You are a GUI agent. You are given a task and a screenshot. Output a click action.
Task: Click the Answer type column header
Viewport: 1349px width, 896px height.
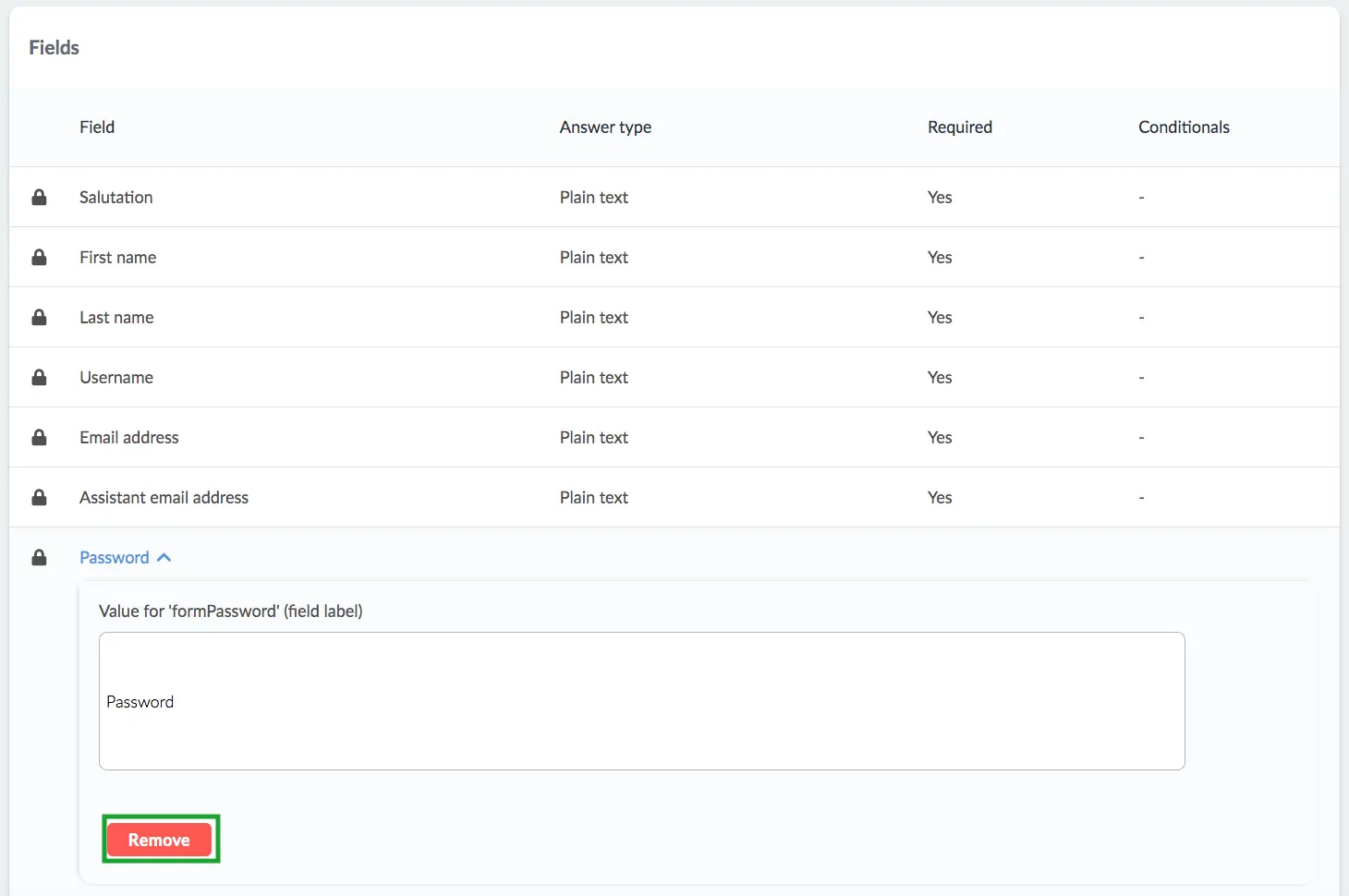(x=605, y=127)
